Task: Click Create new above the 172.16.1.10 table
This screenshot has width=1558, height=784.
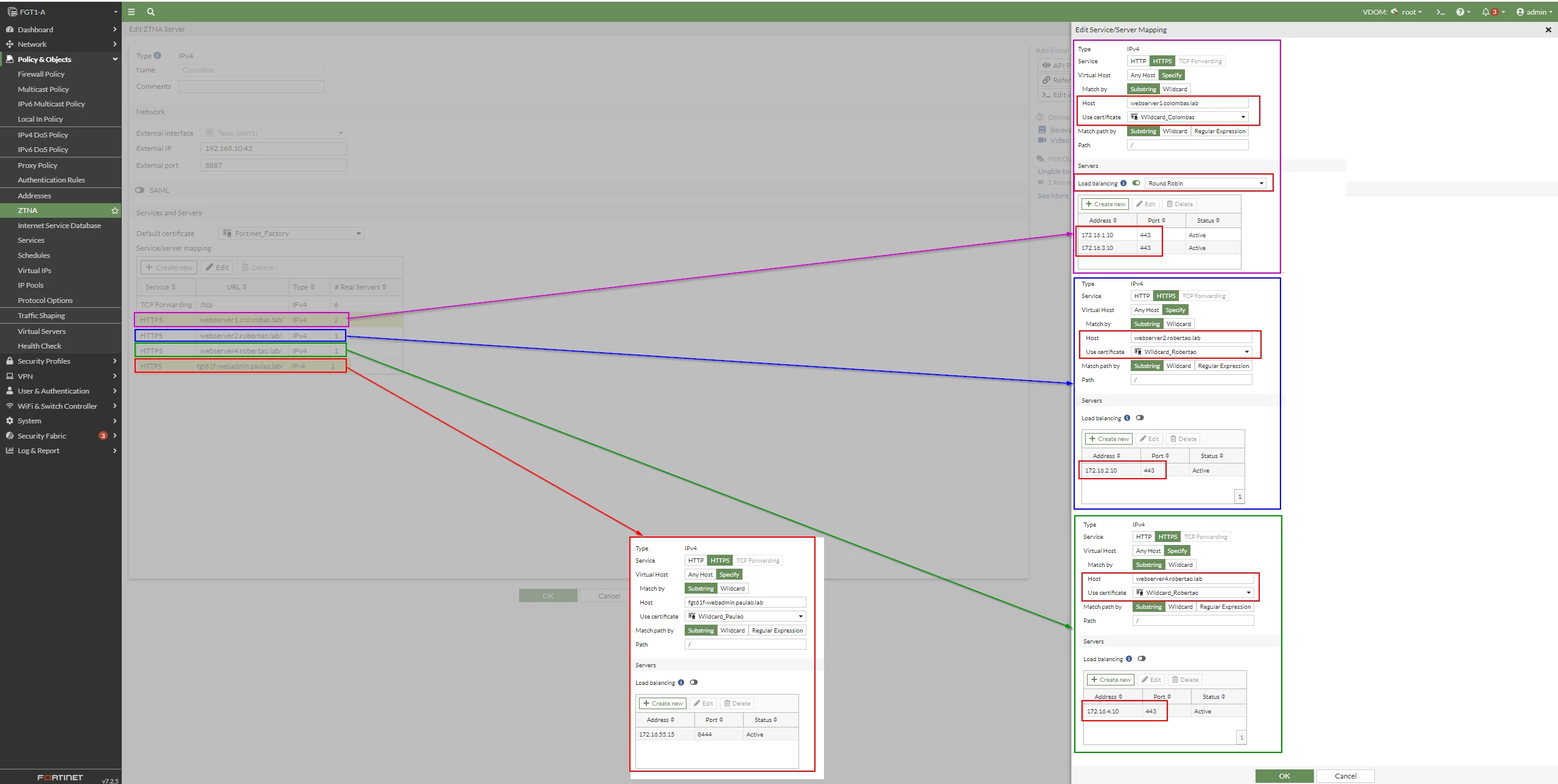Action: 1105,204
